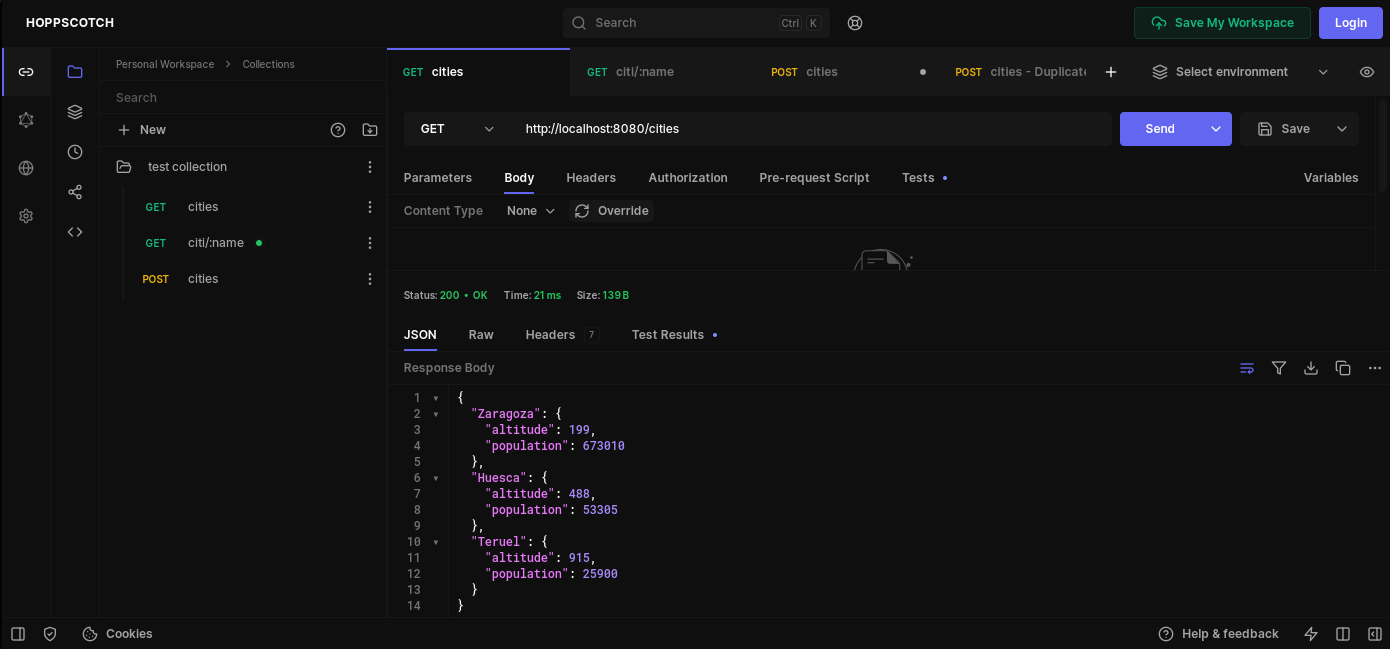Click the request URL input field
Viewport: 1390px width, 649px height.
point(810,129)
